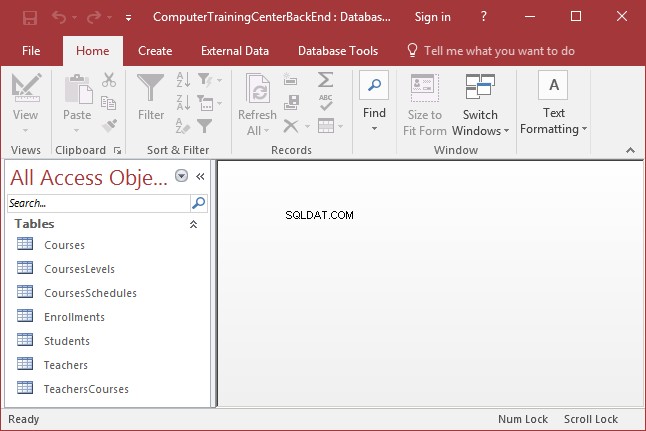Image resolution: width=646 pixels, height=431 pixels.
Task: Expand the View dropdown arrow
Action: coord(26,131)
